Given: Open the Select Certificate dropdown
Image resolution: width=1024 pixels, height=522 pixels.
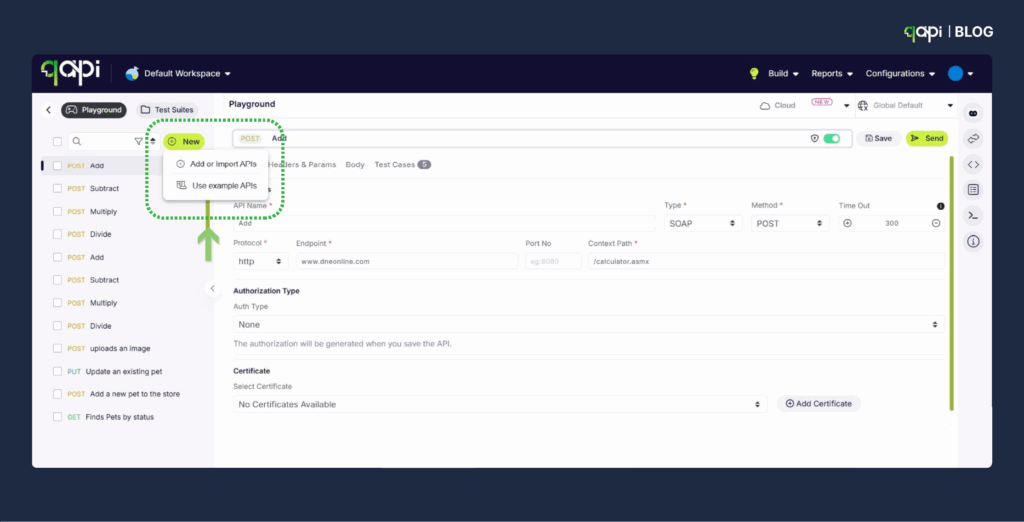Looking at the screenshot, I should (x=500, y=404).
